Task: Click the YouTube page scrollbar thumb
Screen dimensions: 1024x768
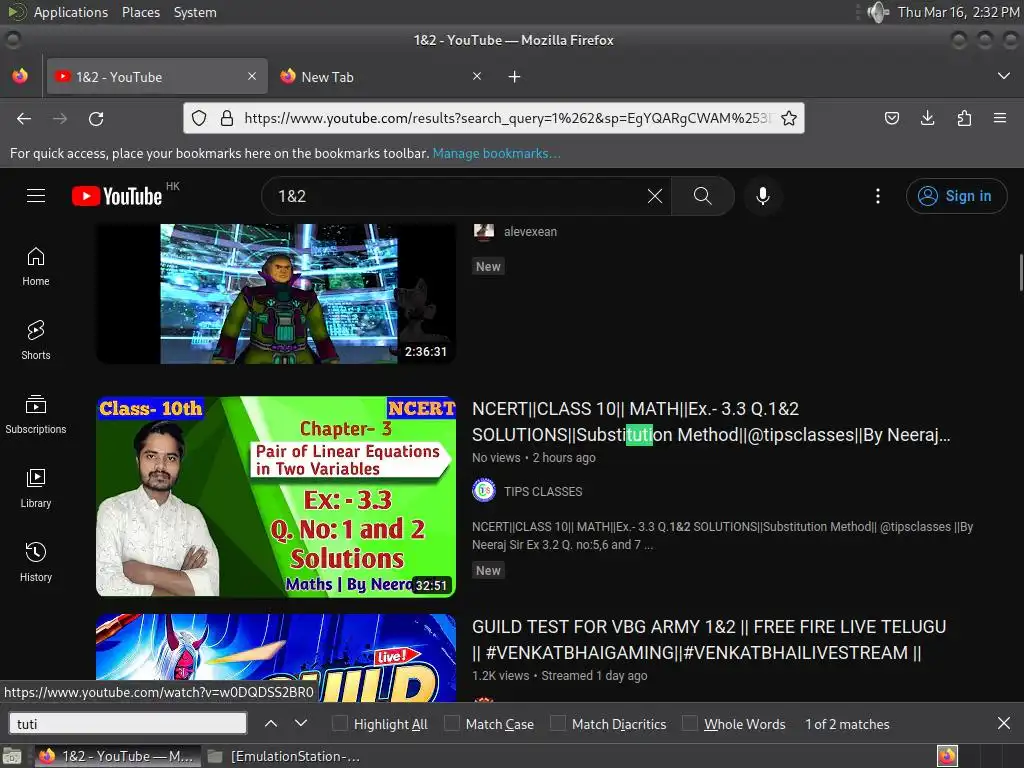Action: coord(1021,272)
